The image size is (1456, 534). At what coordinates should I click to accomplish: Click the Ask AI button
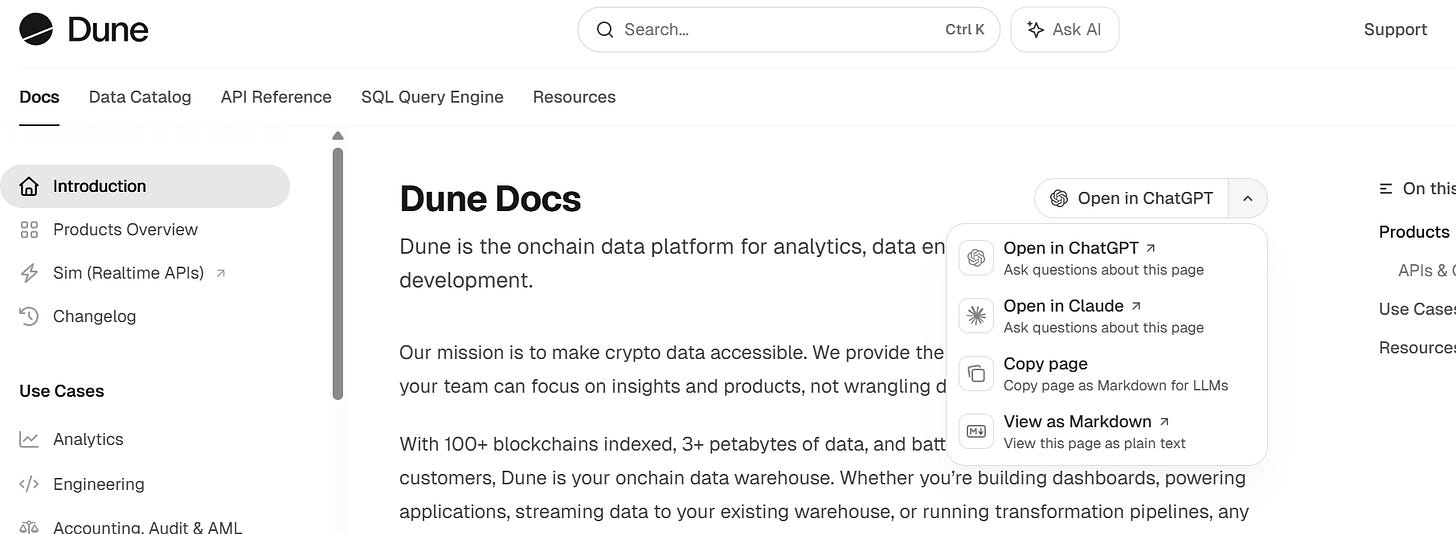tap(1065, 30)
